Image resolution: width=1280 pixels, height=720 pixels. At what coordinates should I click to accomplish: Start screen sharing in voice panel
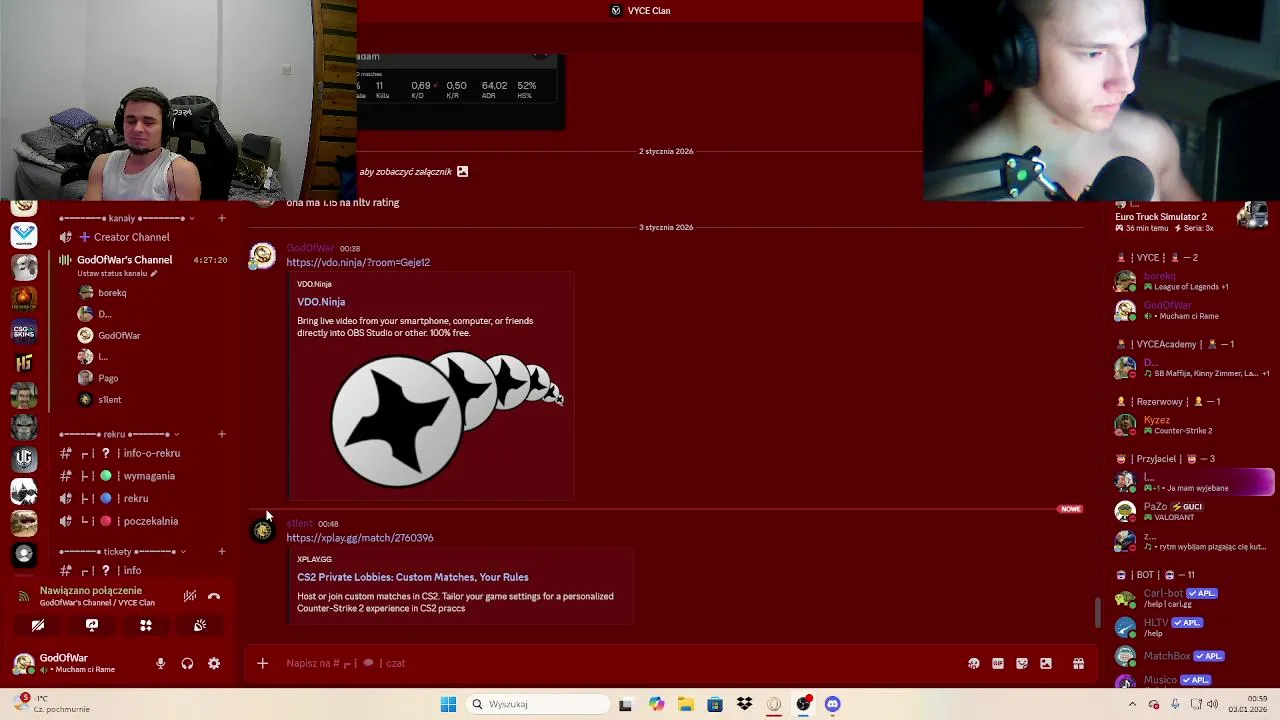[x=92, y=625]
